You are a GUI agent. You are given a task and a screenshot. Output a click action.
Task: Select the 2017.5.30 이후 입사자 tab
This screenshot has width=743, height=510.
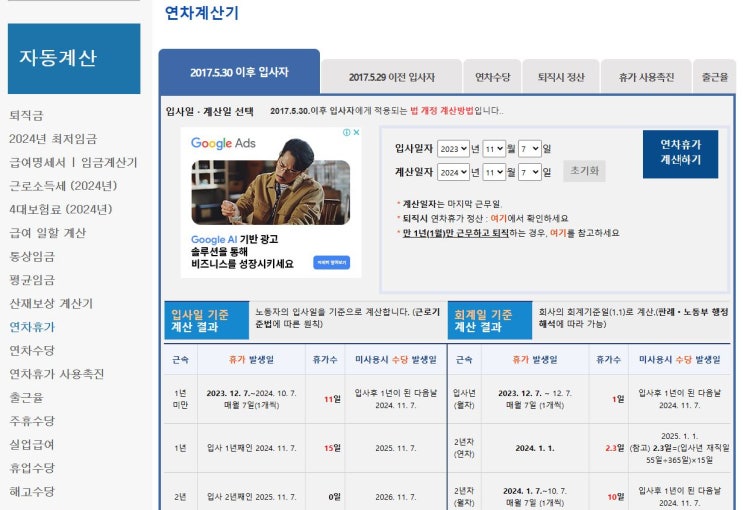tap(239, 72)
